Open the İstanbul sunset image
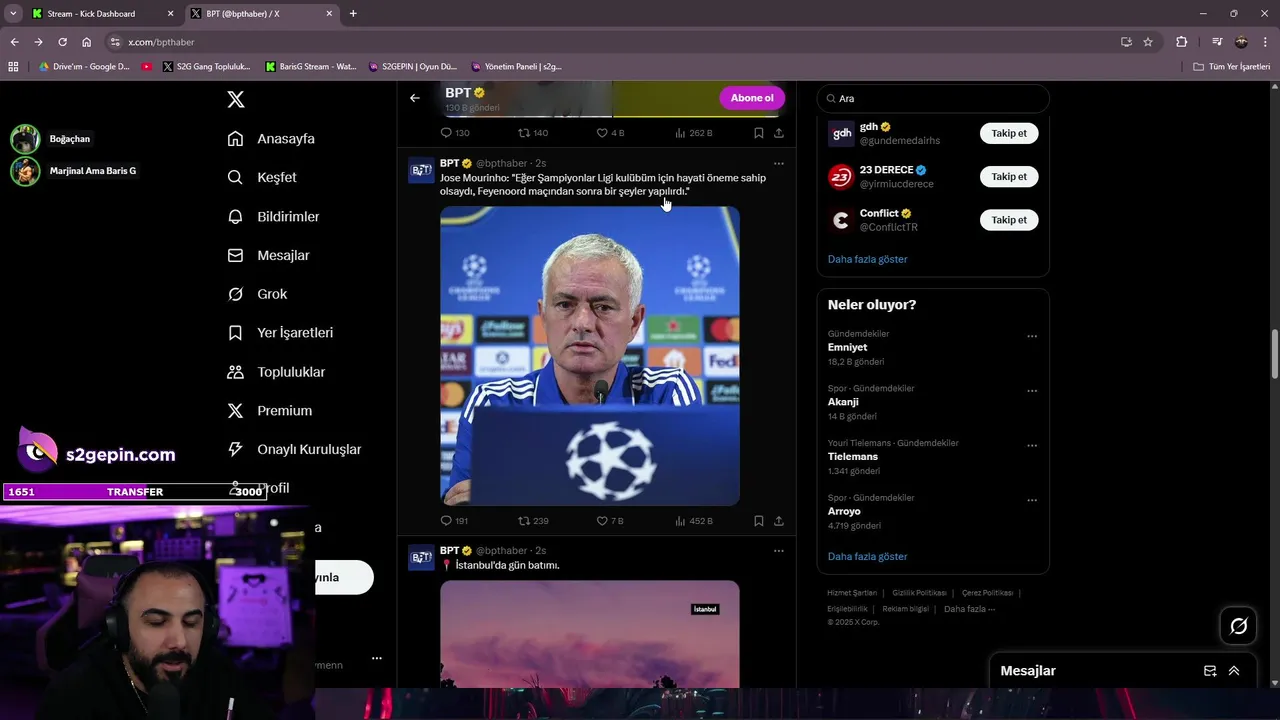Image resolution: width=1280 pixels, height=720 pixels. point(590,634)
